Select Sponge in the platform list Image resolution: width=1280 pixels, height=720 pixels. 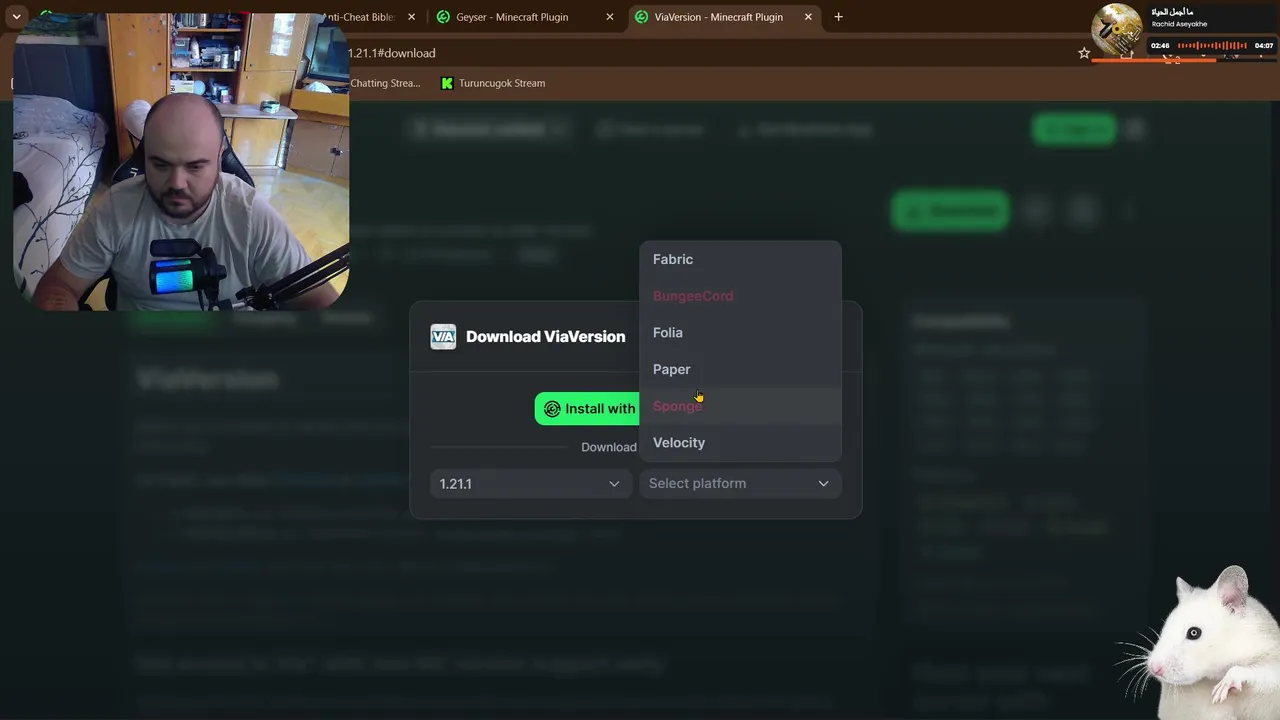click(x=740, y=406)
